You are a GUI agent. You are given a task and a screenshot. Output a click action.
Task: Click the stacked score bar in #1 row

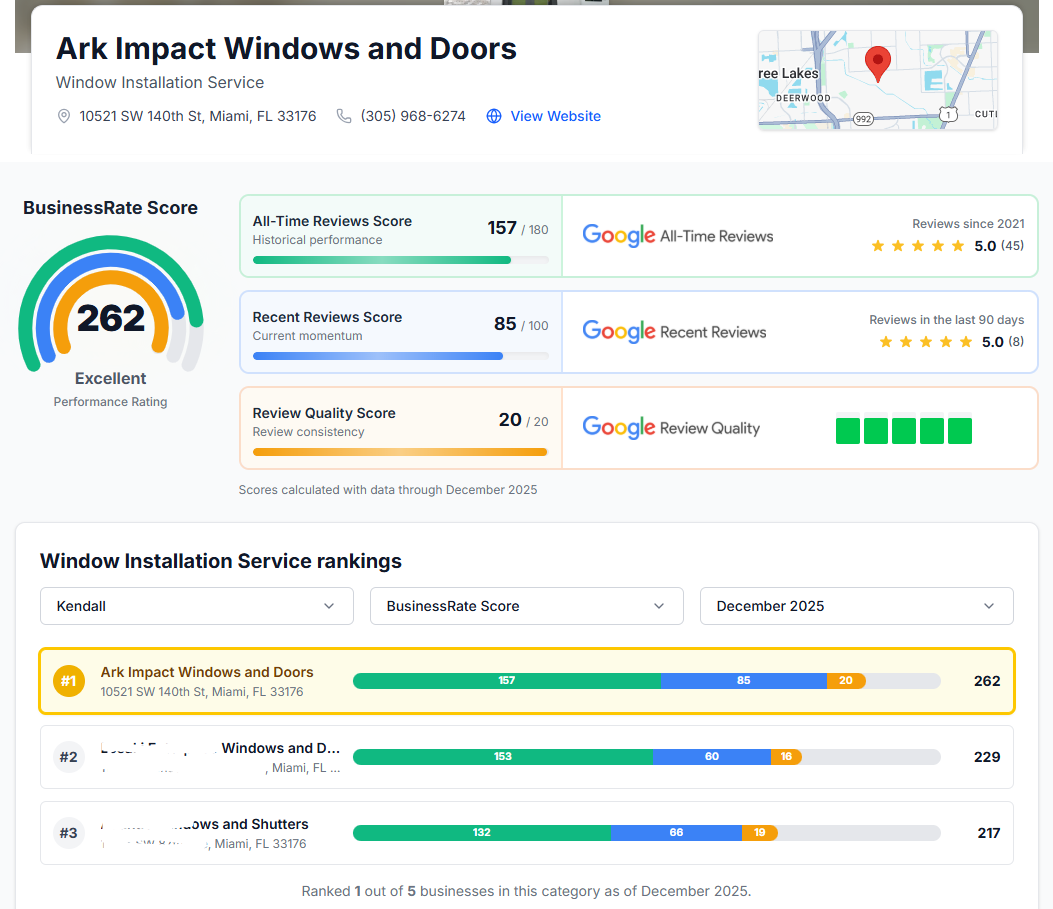point(646,681)
